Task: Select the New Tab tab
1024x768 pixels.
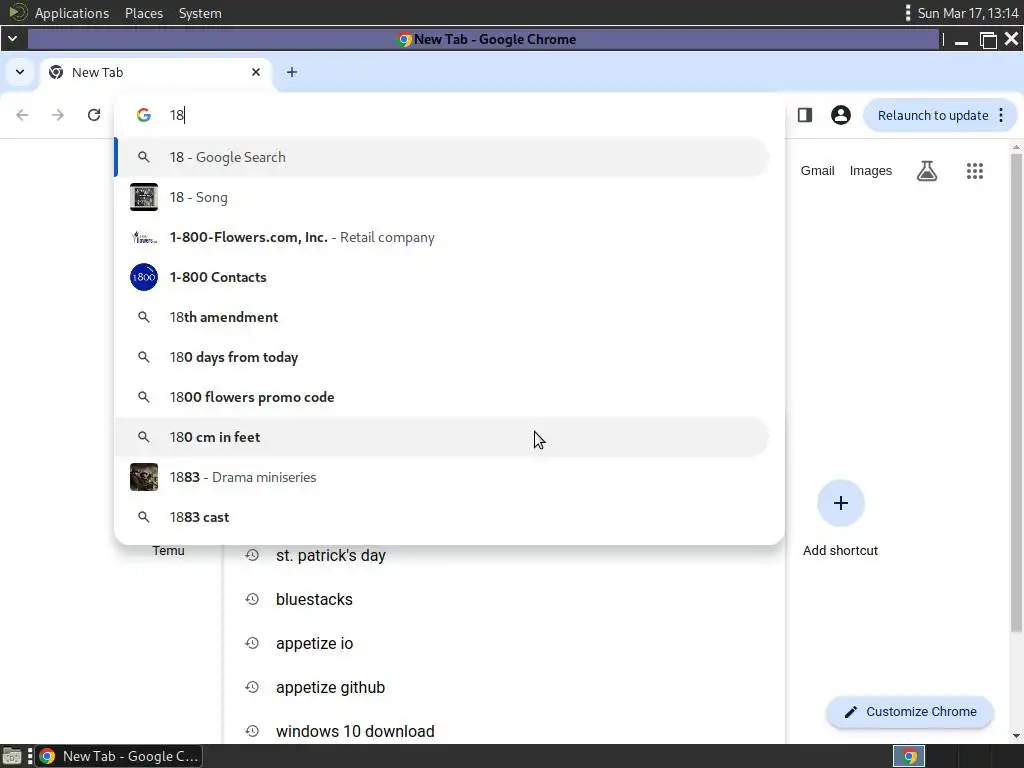Action: pyautogui.click(x=157, y=72)
